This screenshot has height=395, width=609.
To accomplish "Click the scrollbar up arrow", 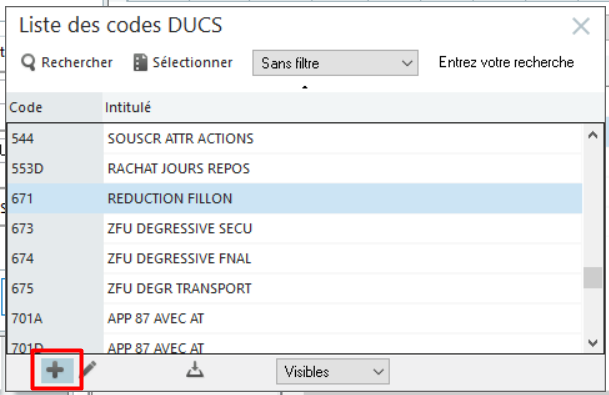I will 593,135.
